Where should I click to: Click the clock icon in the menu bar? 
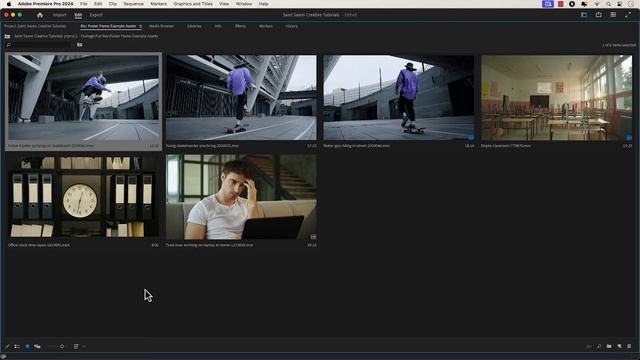click(631, 4)
